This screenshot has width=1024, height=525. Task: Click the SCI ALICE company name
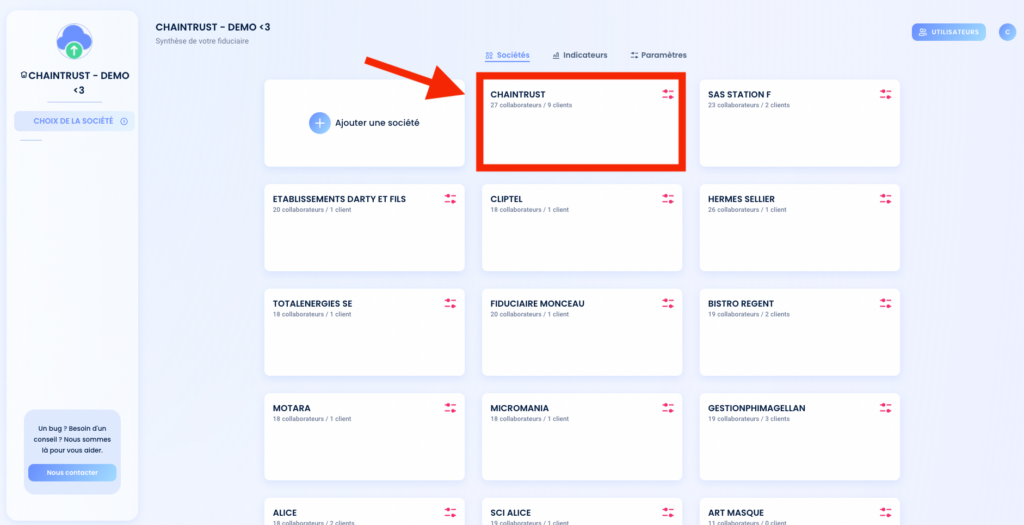tap(511, 513)
